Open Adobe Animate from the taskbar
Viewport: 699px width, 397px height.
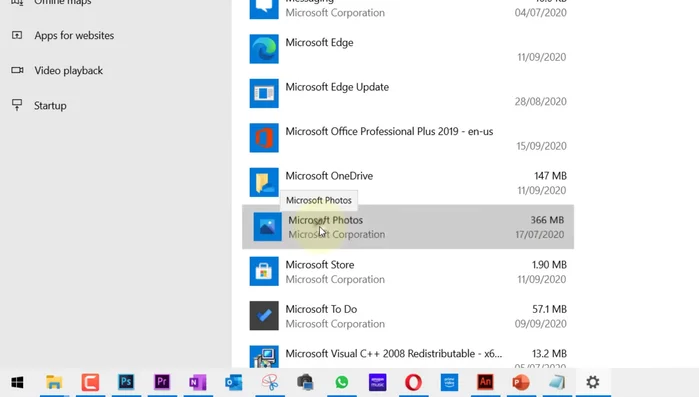pos(485,382)
